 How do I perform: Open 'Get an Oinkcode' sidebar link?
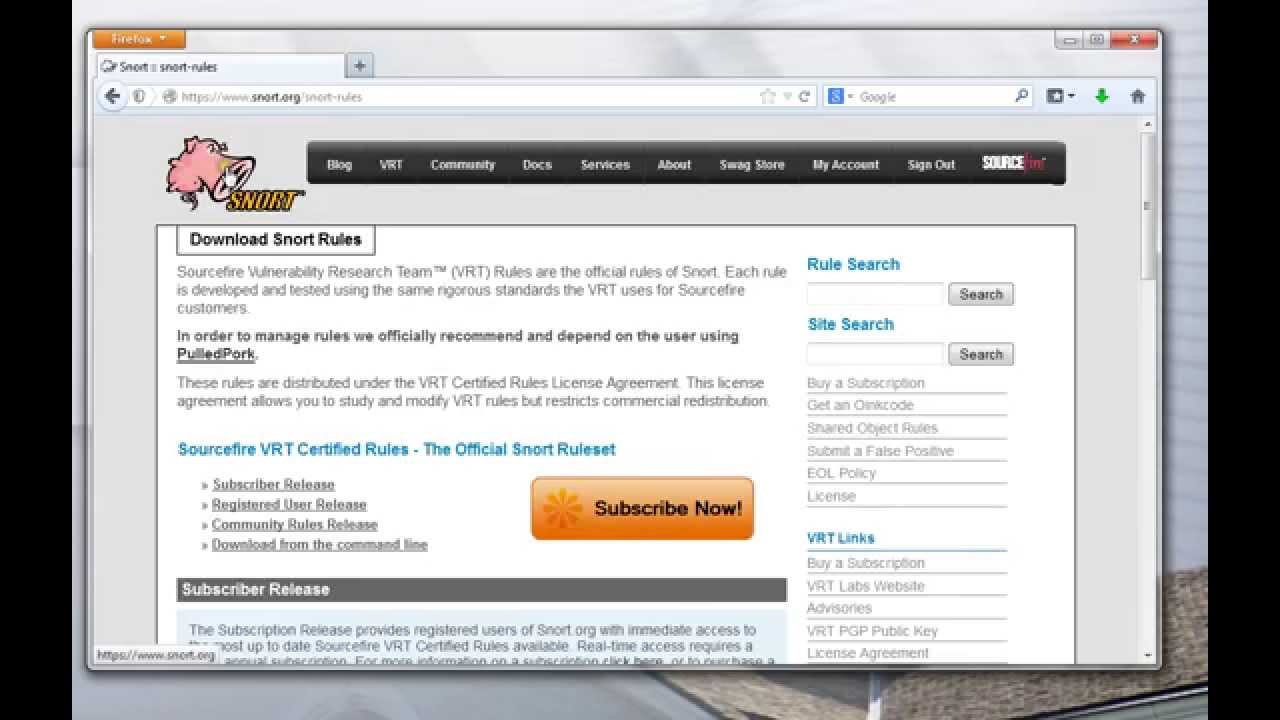pyautogui.click(x=860, y=405)
